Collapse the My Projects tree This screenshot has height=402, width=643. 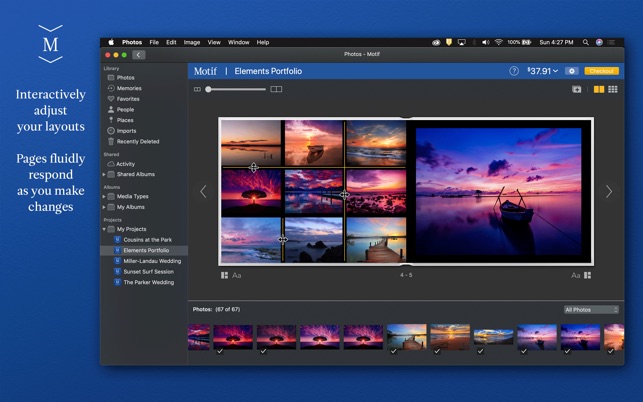coord(105,229)
